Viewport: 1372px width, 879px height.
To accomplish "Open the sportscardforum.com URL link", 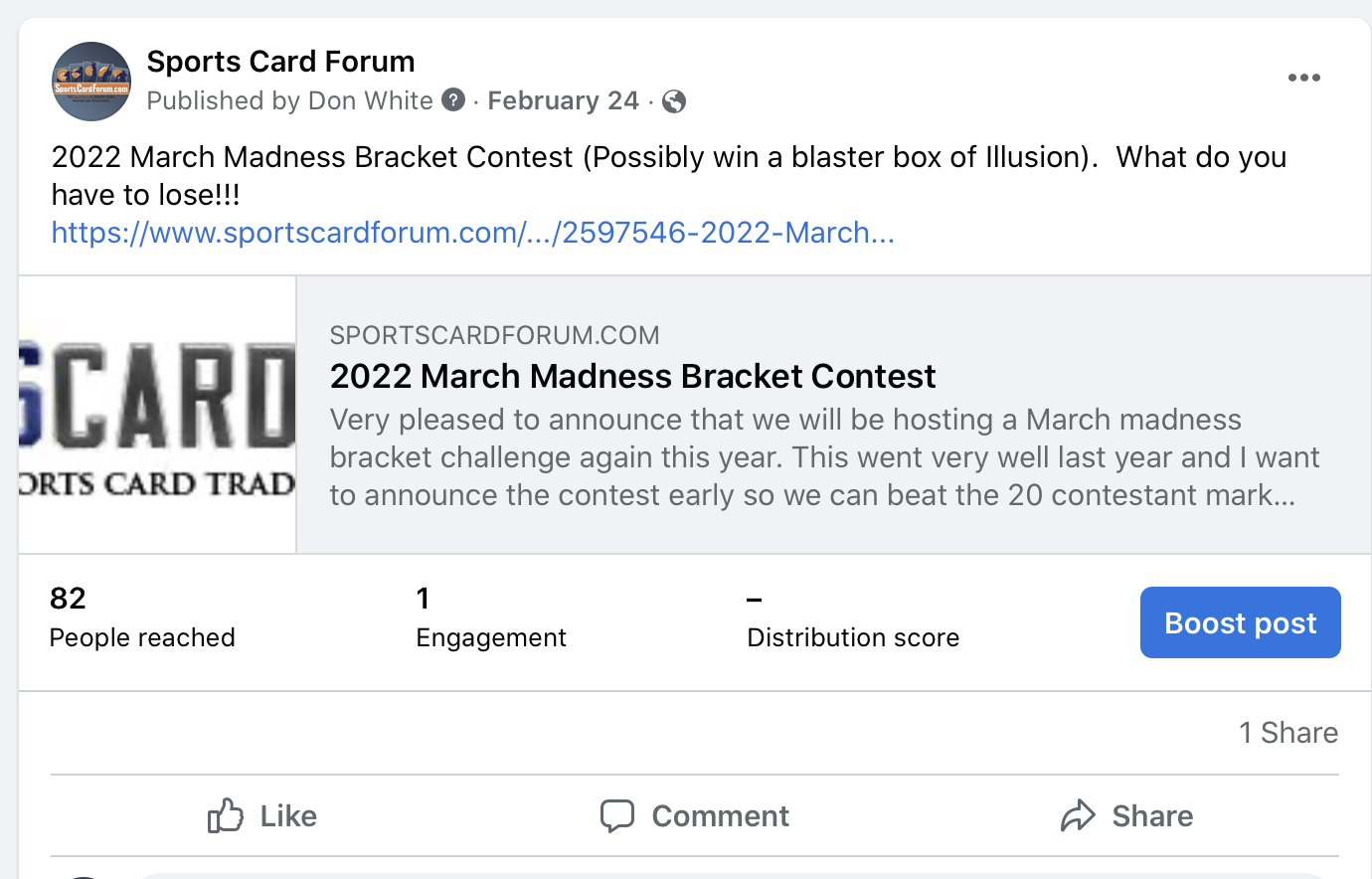I will [x=473, y=233].
